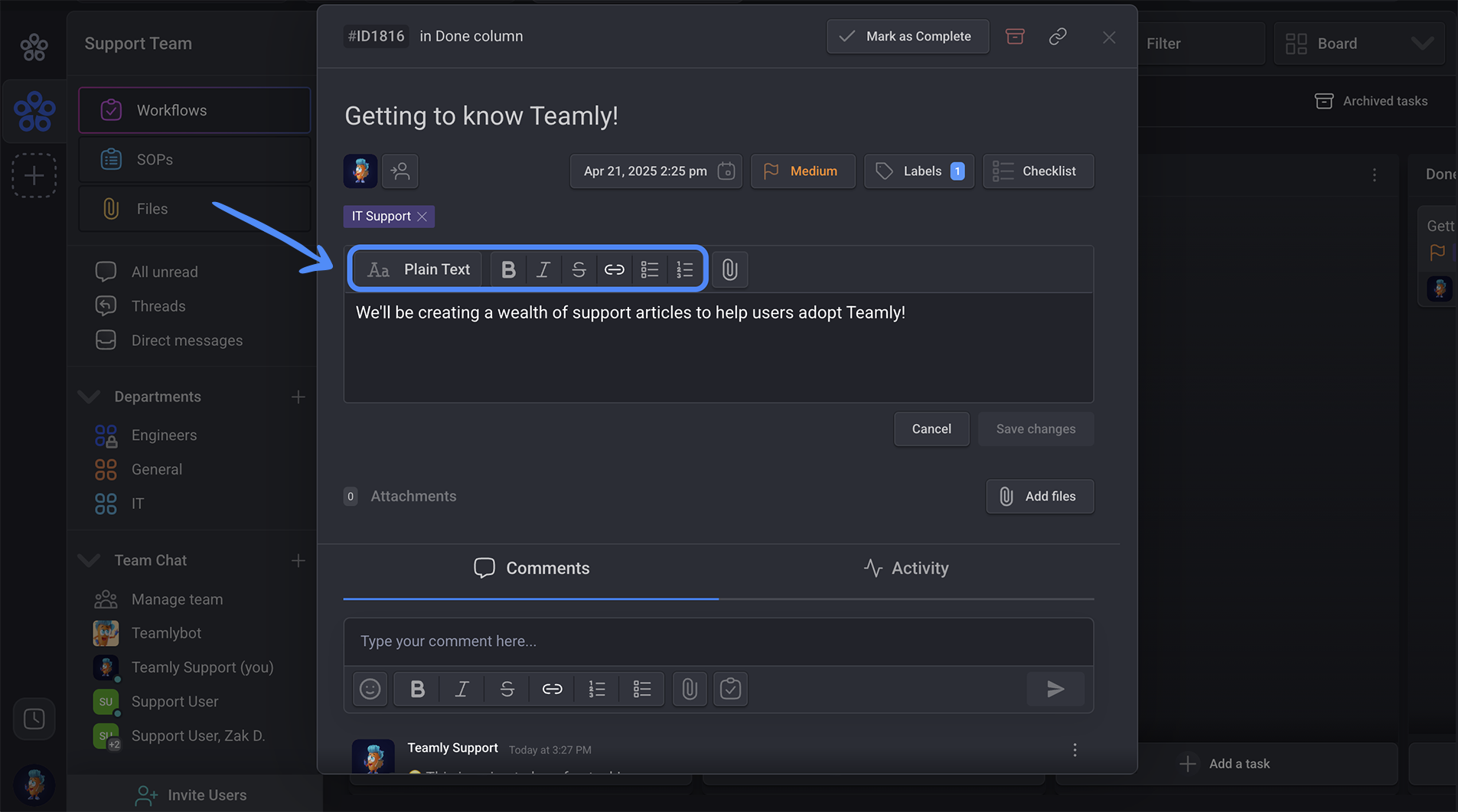Insert numbered list in comment toolbar

[597, 689]
